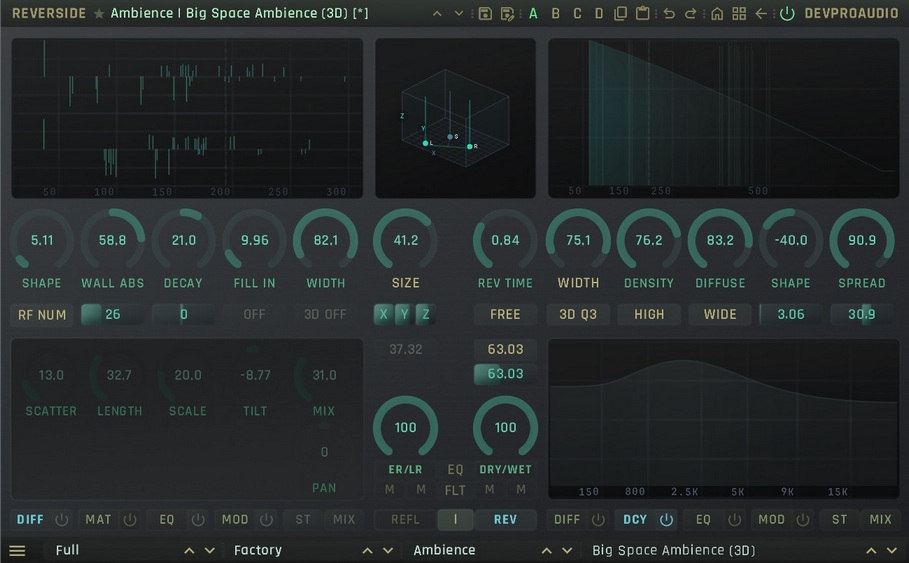Image resolution: width=909 pixels, height=563 pixels.
Task: Toggle power for the right EQ section
Action: (735, 520)
